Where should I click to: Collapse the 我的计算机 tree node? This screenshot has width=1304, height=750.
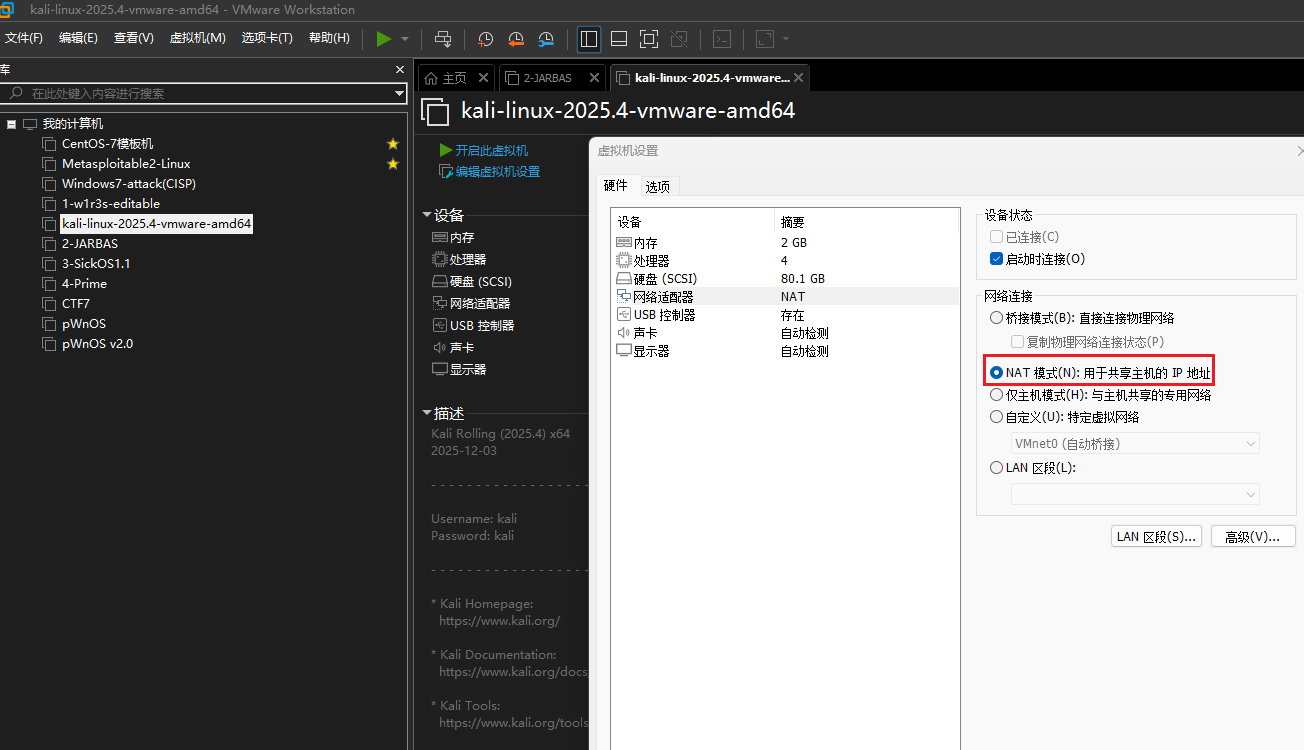12,124
